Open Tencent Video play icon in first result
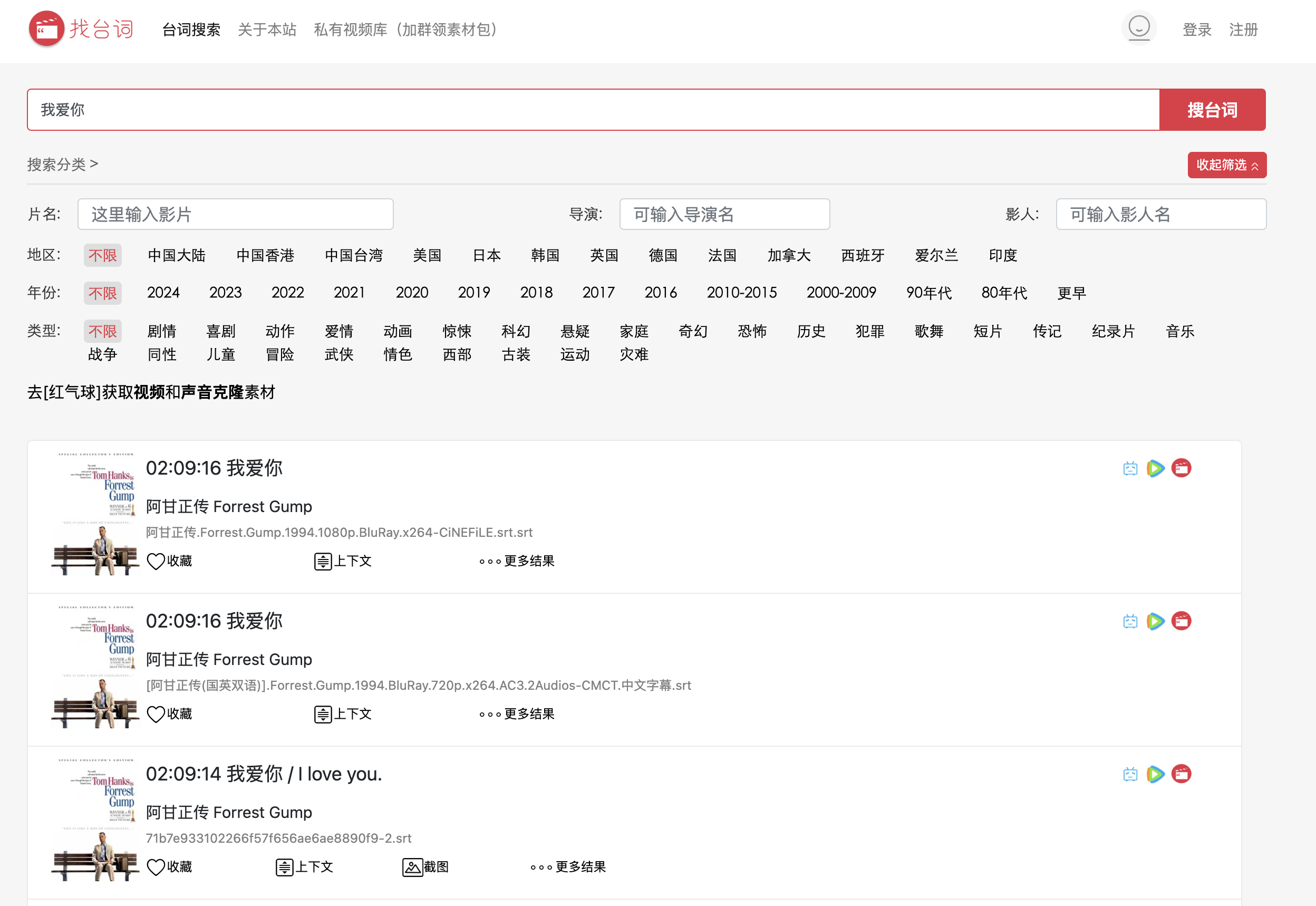 (x=1155, y=468)
